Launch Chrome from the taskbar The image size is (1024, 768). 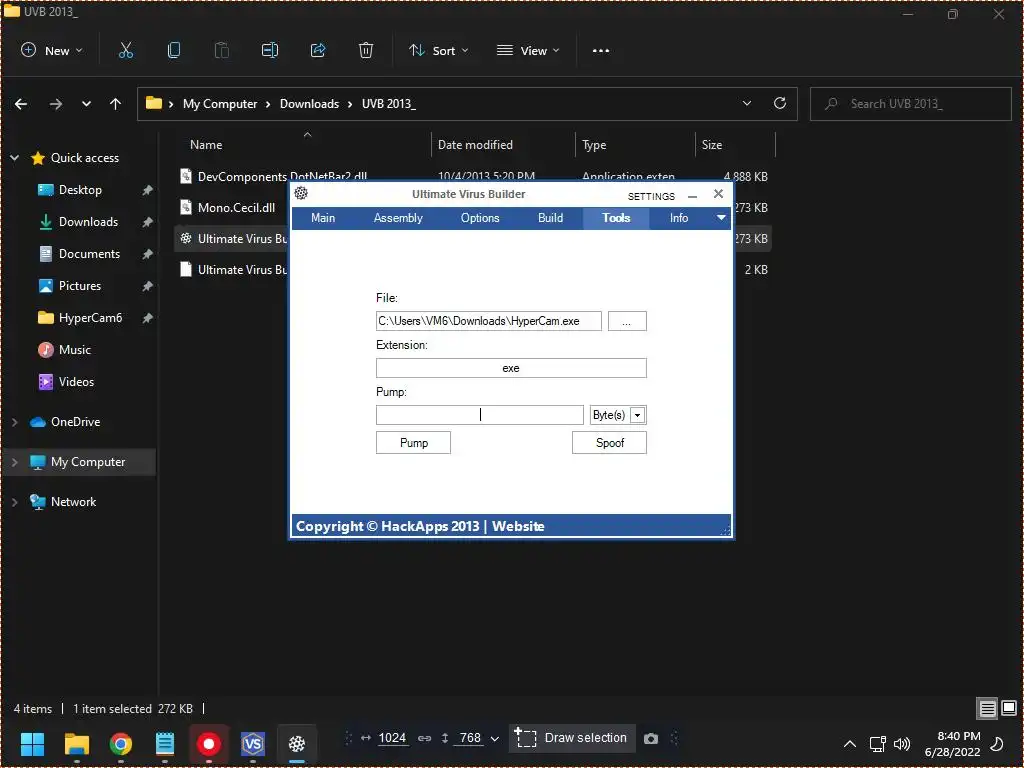(121, 743)
